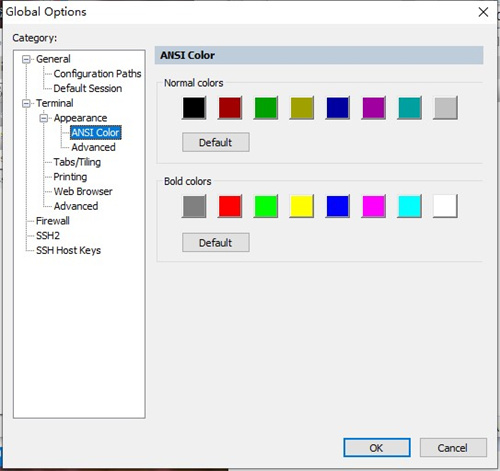
Task: Pick the normal teal swatch
Action: (409, 108)
